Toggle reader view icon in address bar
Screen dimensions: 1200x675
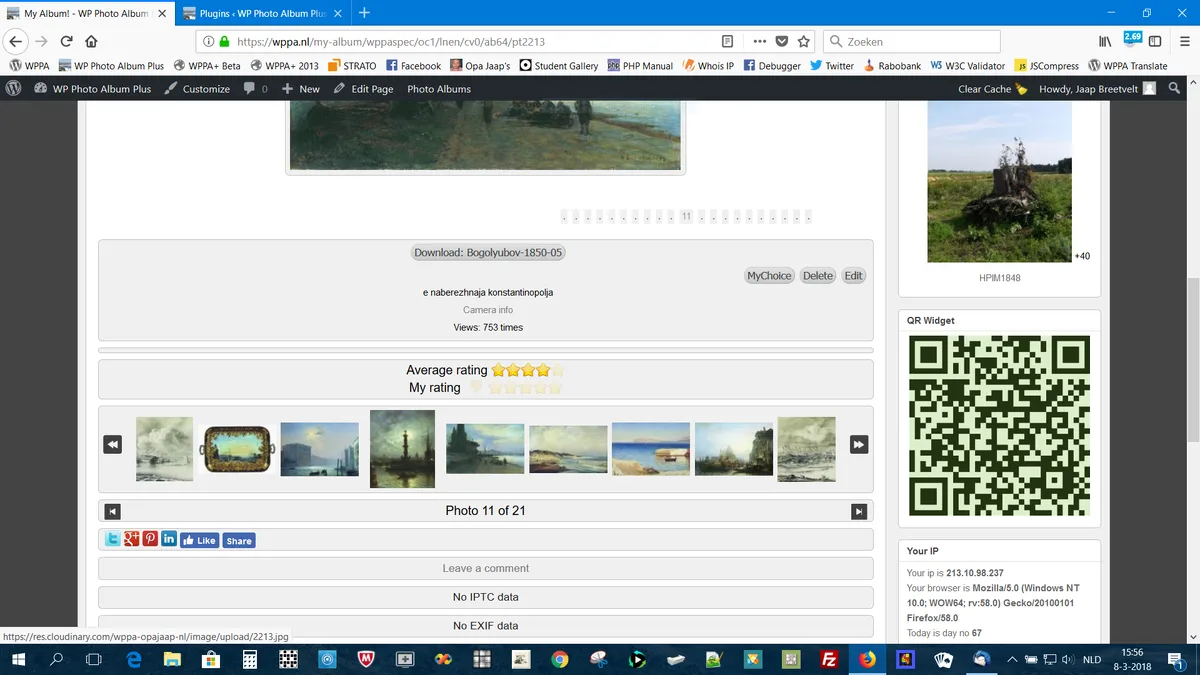pyautogui.click(x=728, y=42)
